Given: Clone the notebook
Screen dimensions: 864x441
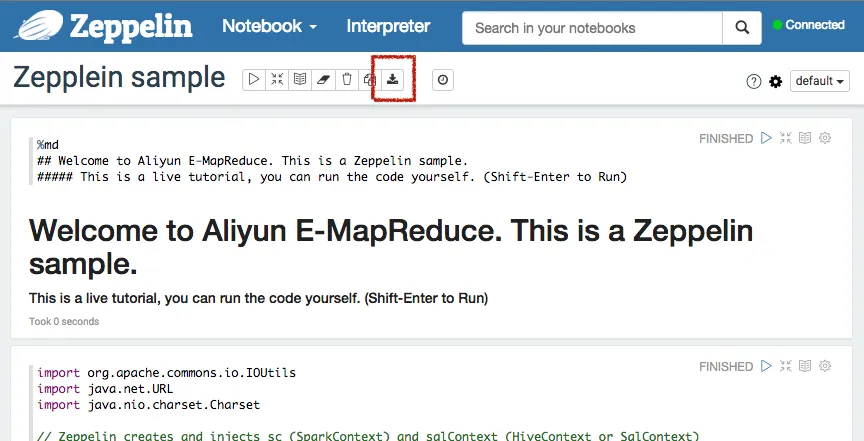Looking at the screenshot, I should [369, 80].
